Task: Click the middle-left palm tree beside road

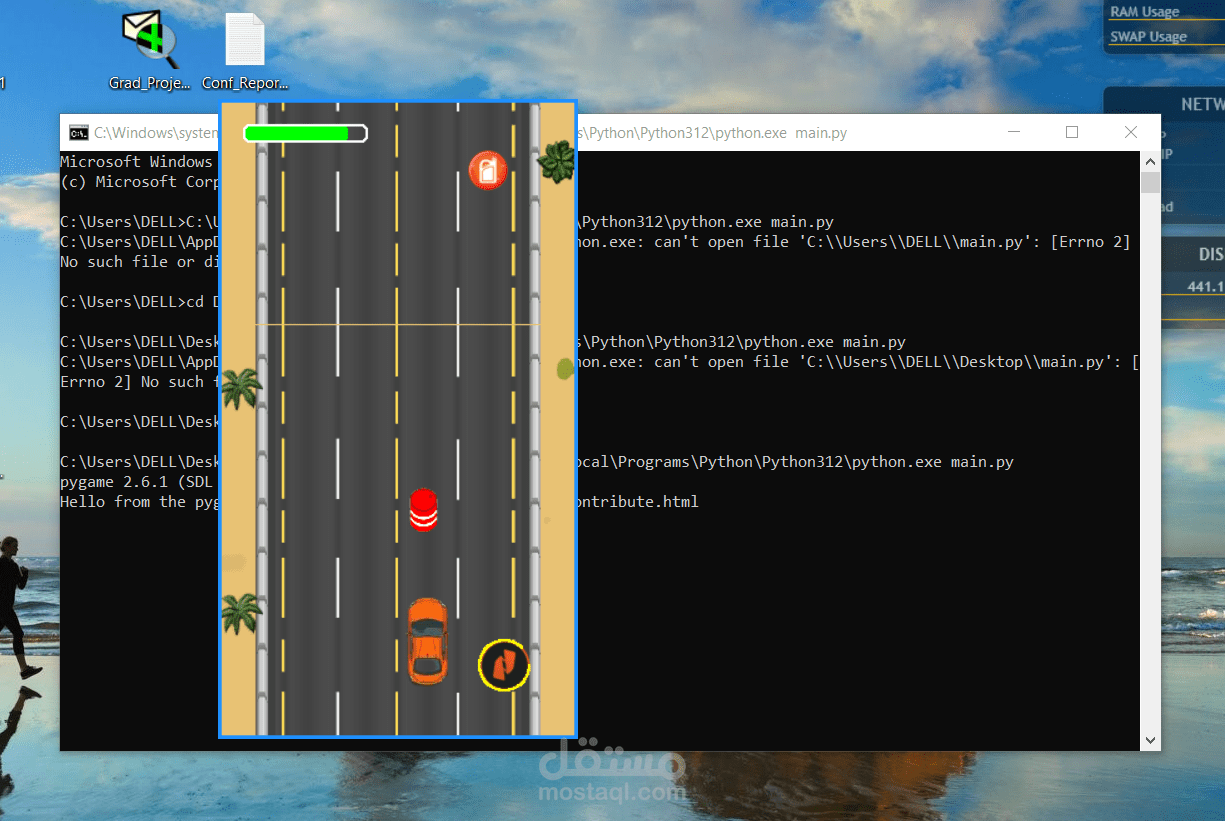Action: coord(240,389)
